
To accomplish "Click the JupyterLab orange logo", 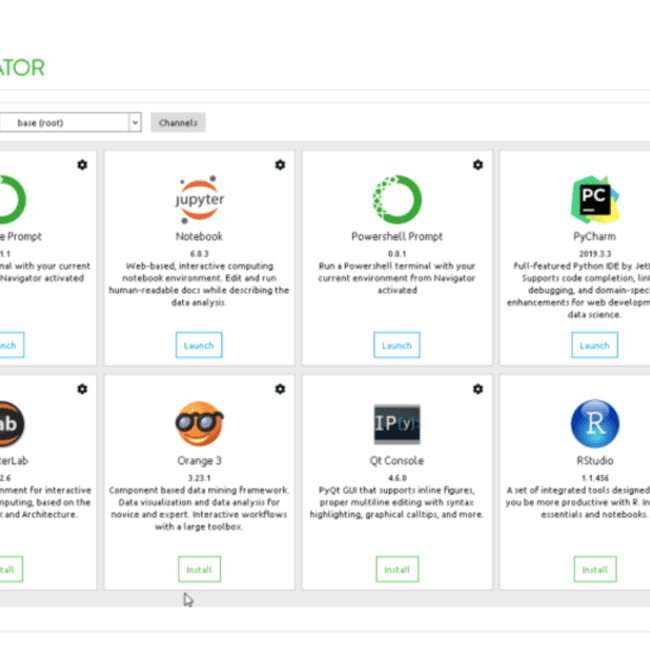I will click(x=10, y=424).
